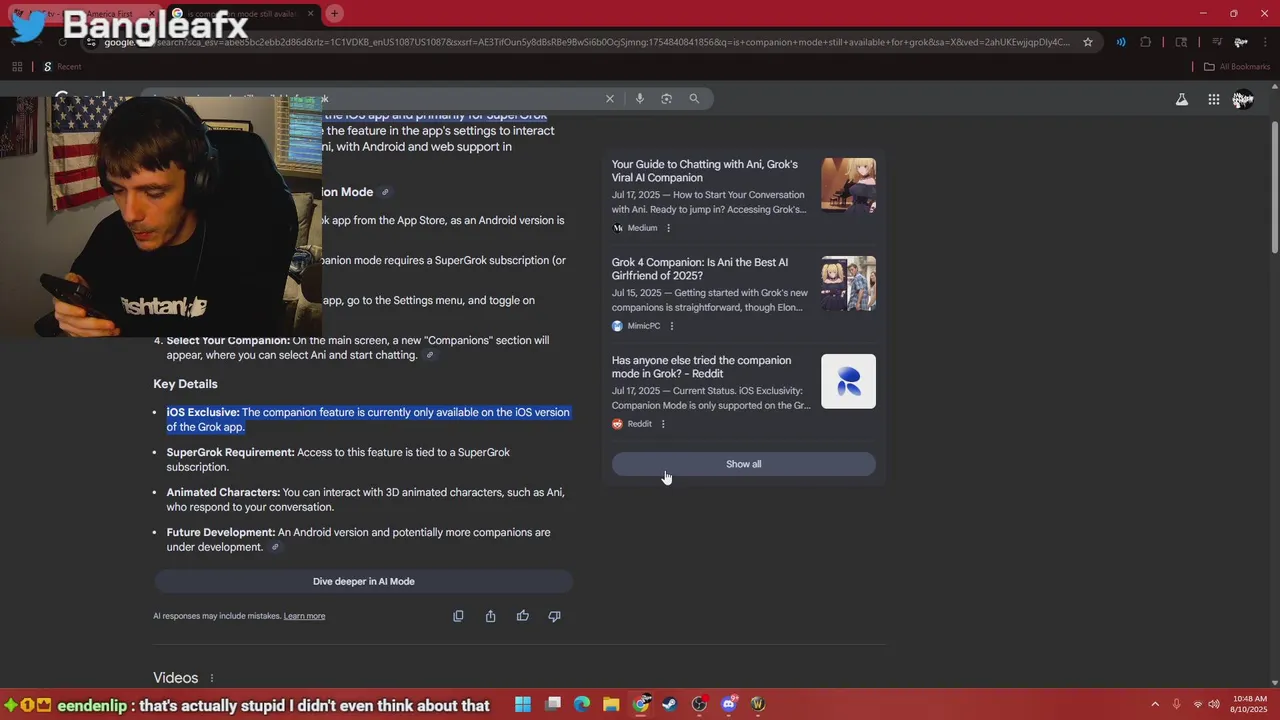The image size is (1280, 720).
Task: Open the Google account avatar
Action: click(1243, 99)
